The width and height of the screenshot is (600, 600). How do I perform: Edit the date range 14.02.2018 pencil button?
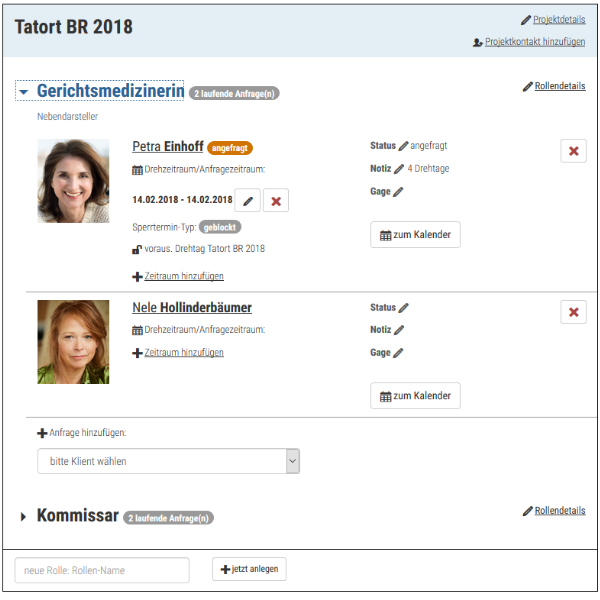[248, 201]
